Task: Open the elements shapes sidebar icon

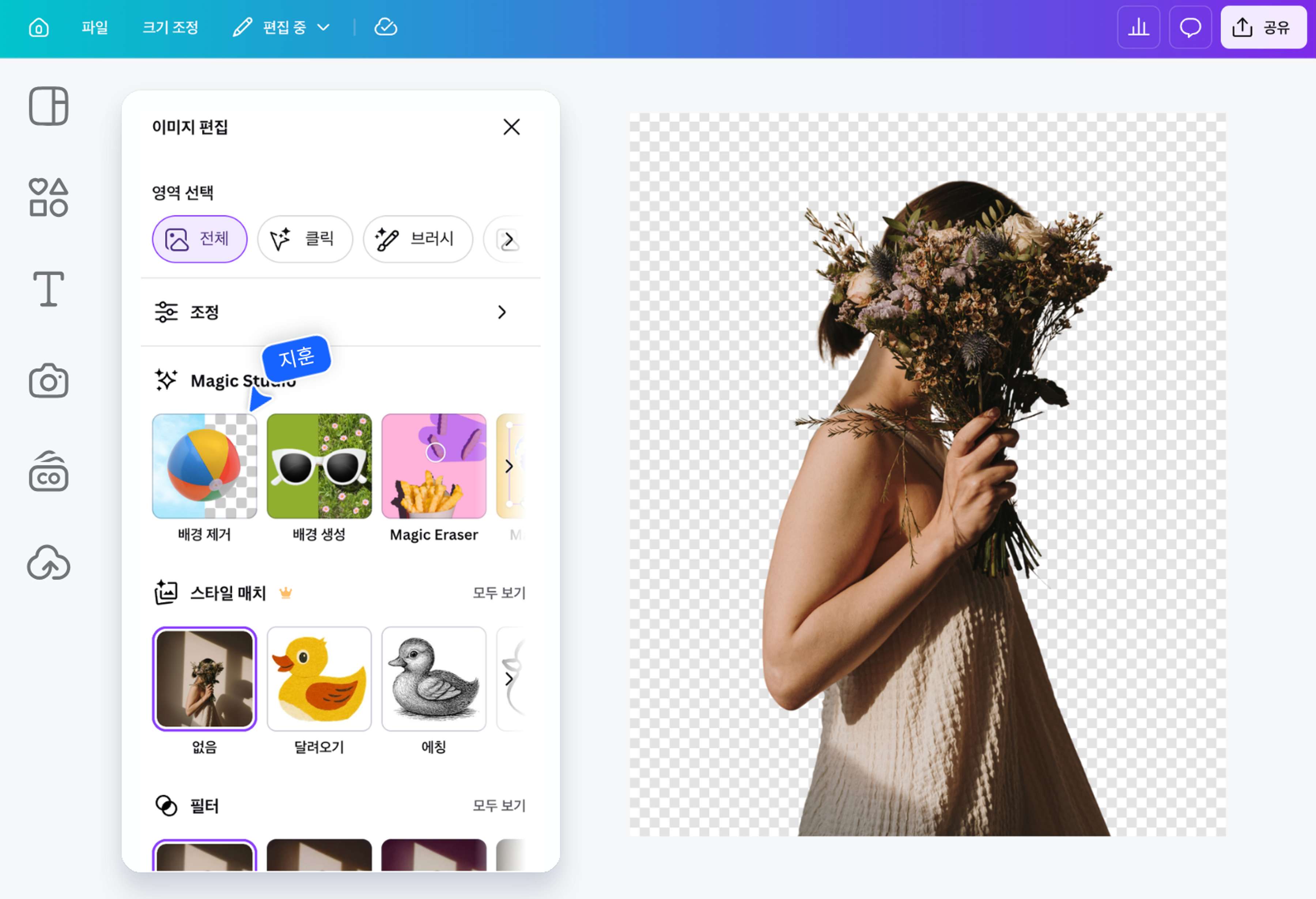Action: pyautogui.click(x=49, y=197)
